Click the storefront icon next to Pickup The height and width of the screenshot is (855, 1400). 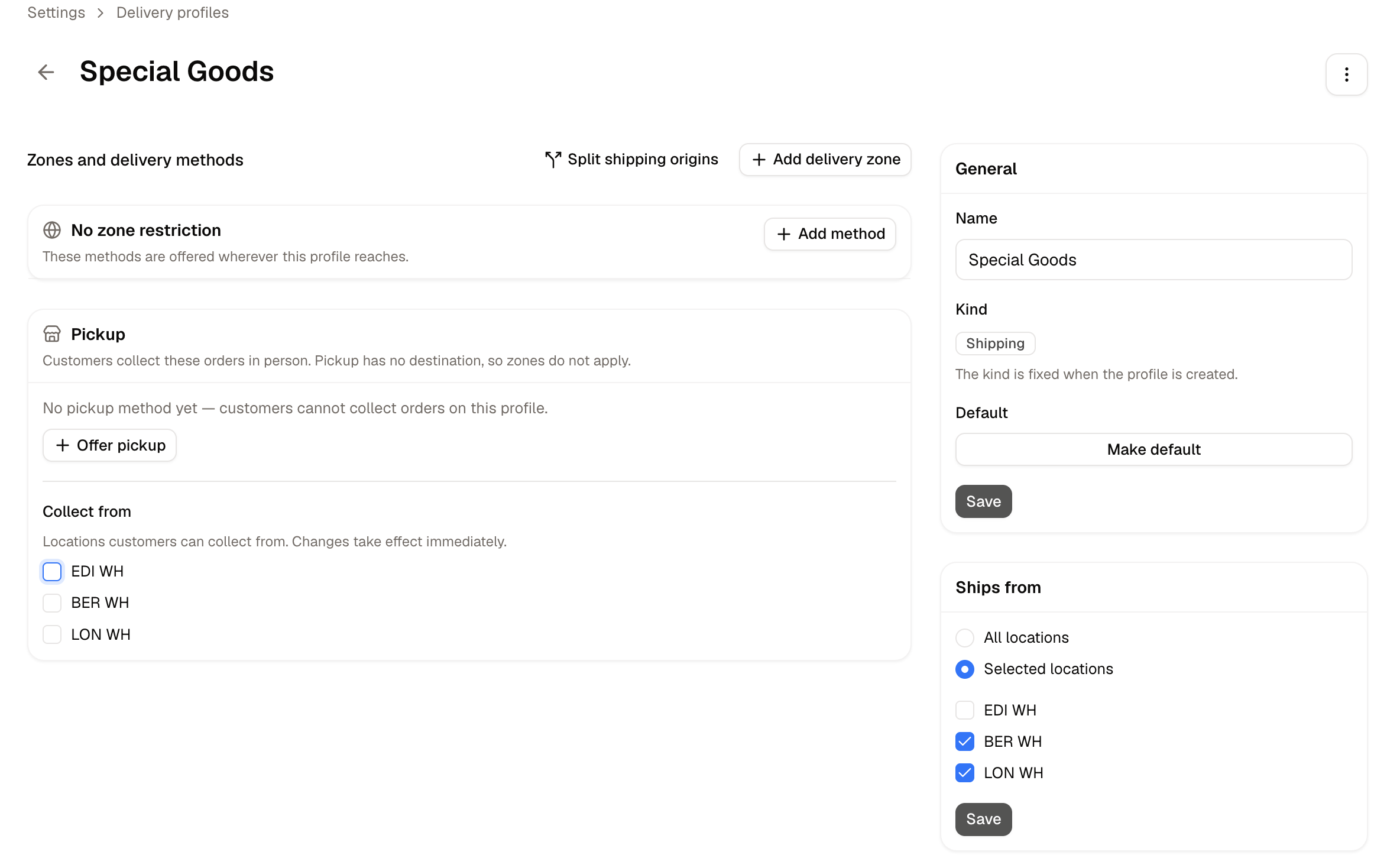click(52, 334)
